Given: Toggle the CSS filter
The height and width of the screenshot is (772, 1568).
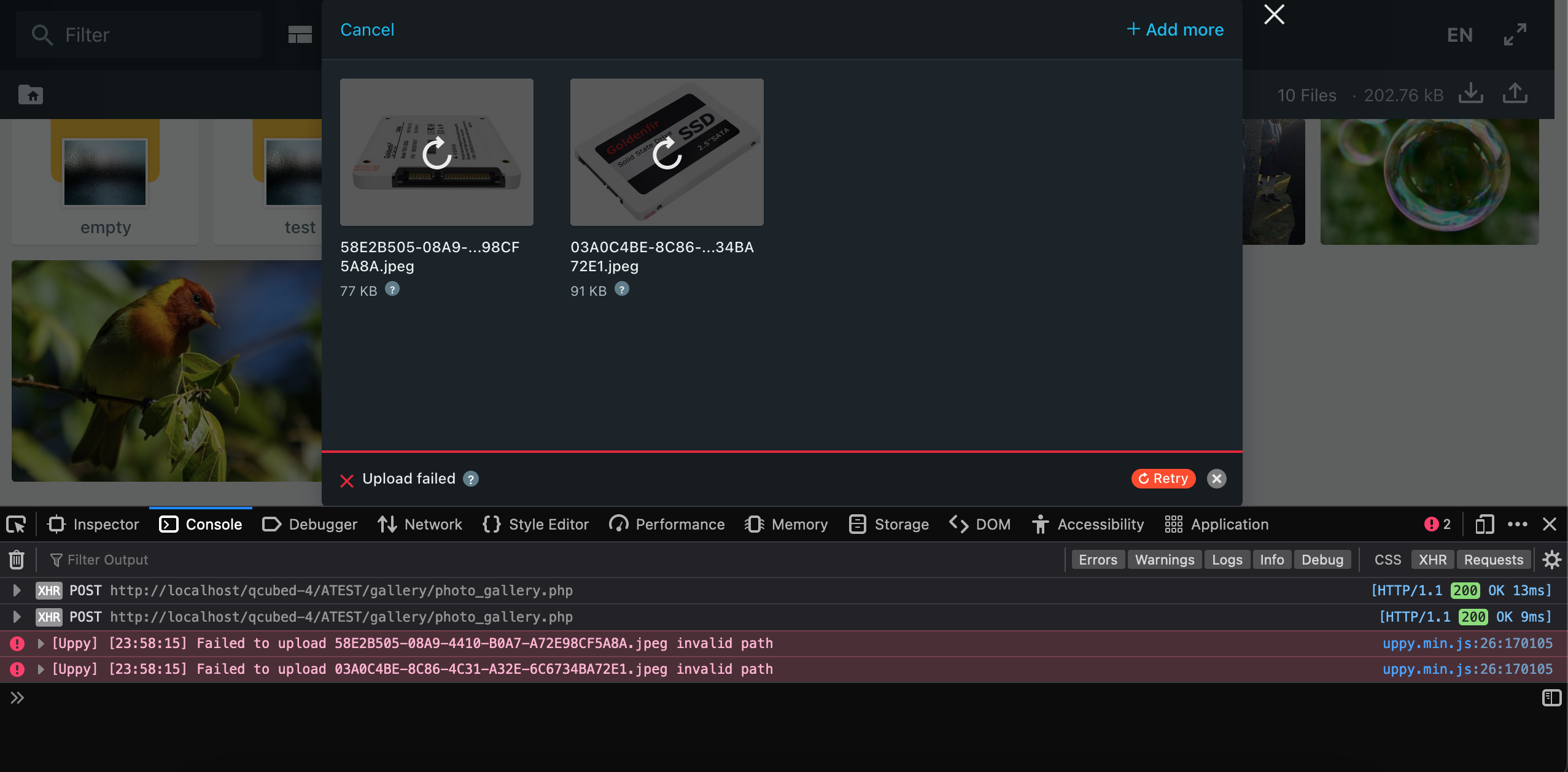Looking at the screenshot, I should pyautogui.click(x=1388, y=560).
